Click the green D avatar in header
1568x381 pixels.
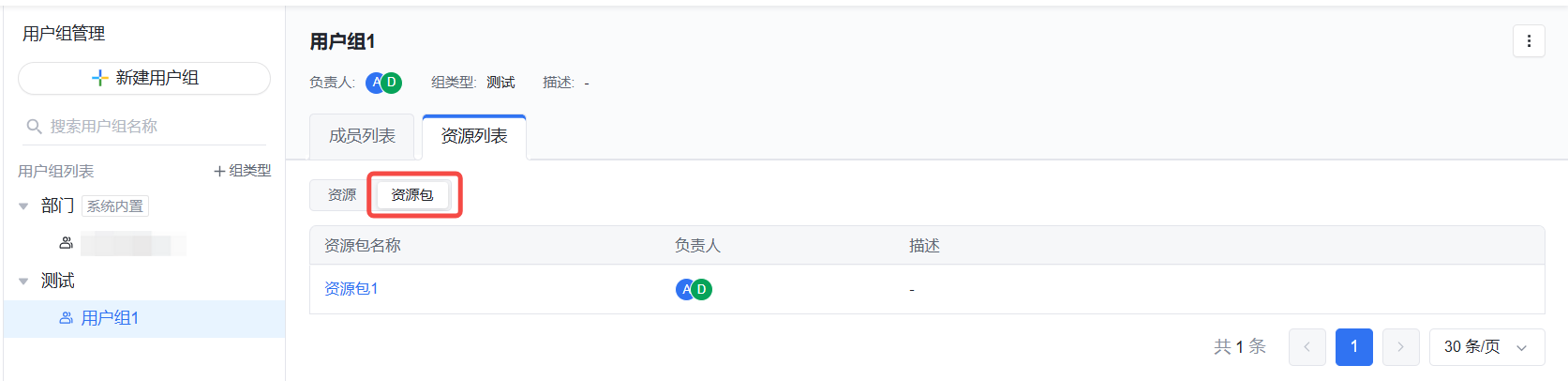392,83
